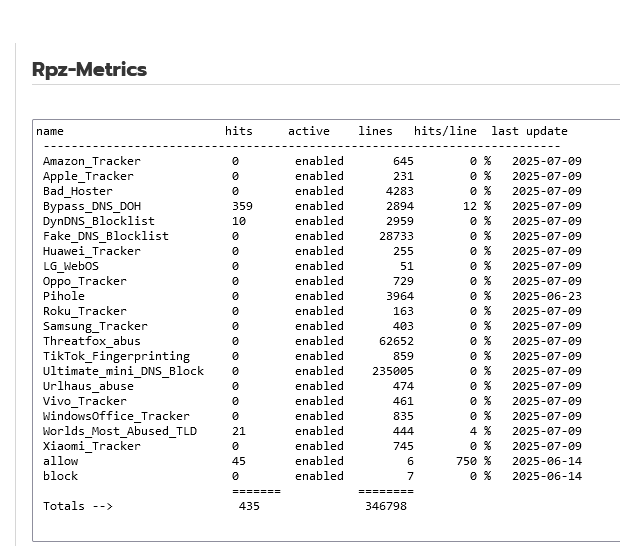
Task: Click the Bypass_DNS_DOH entry name
Action: coord(92,206)
